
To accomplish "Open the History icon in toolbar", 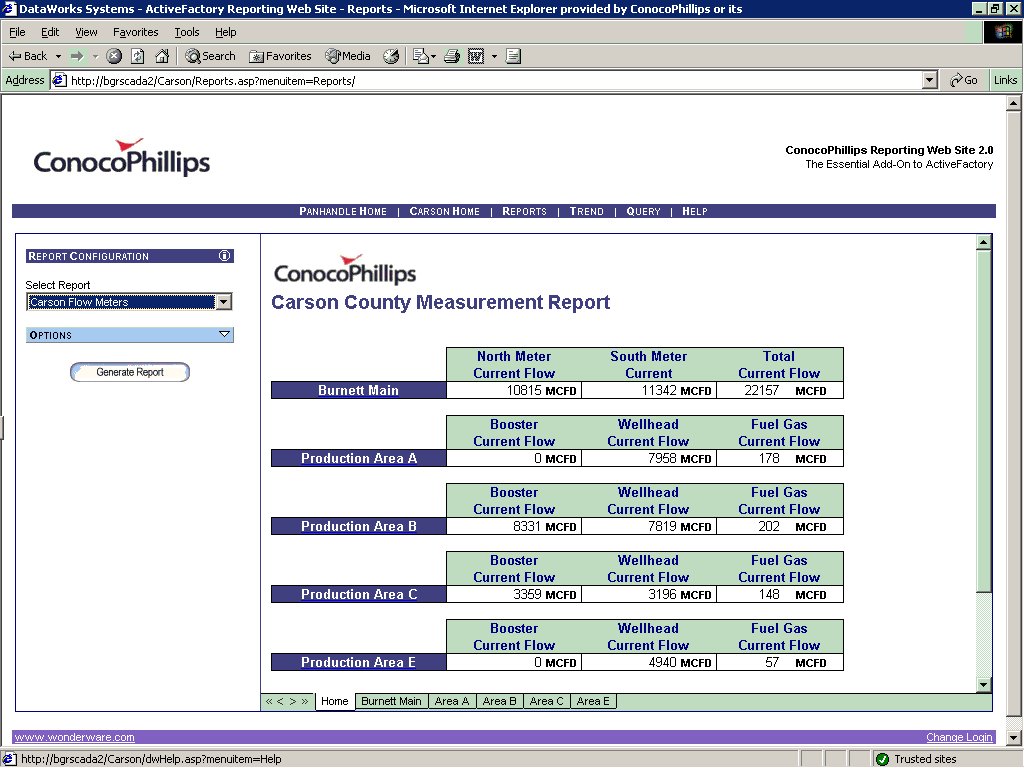I will click(x=391, y=56).
